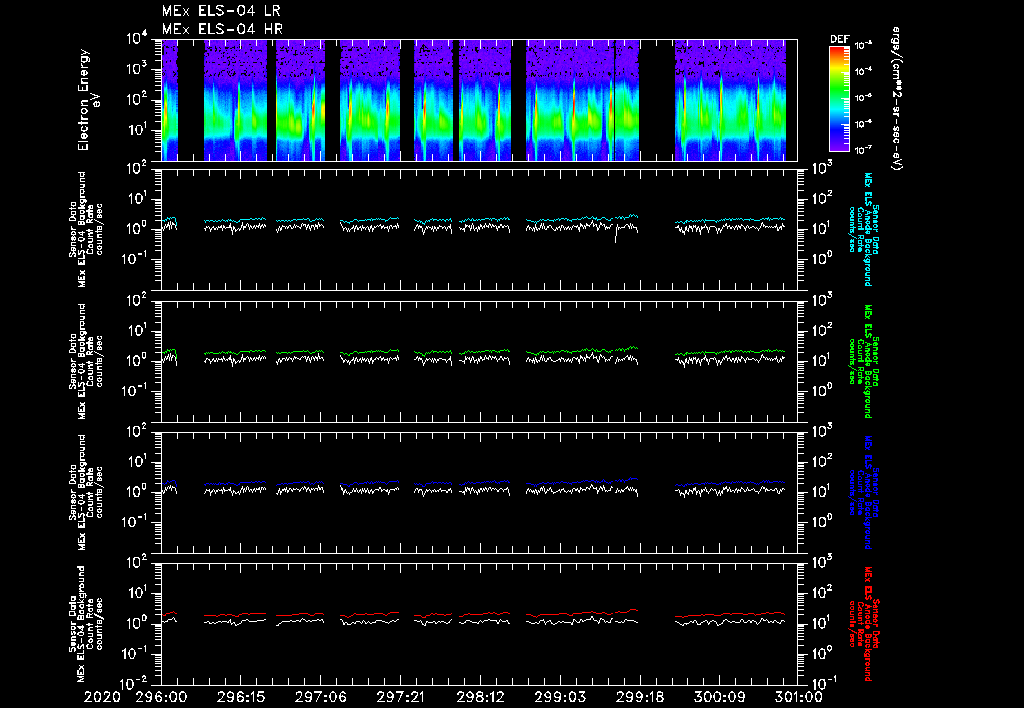Screen dimensions: 1024x708
Task: Click the '298:12' time tick label
Action: [x=480, y=697]
